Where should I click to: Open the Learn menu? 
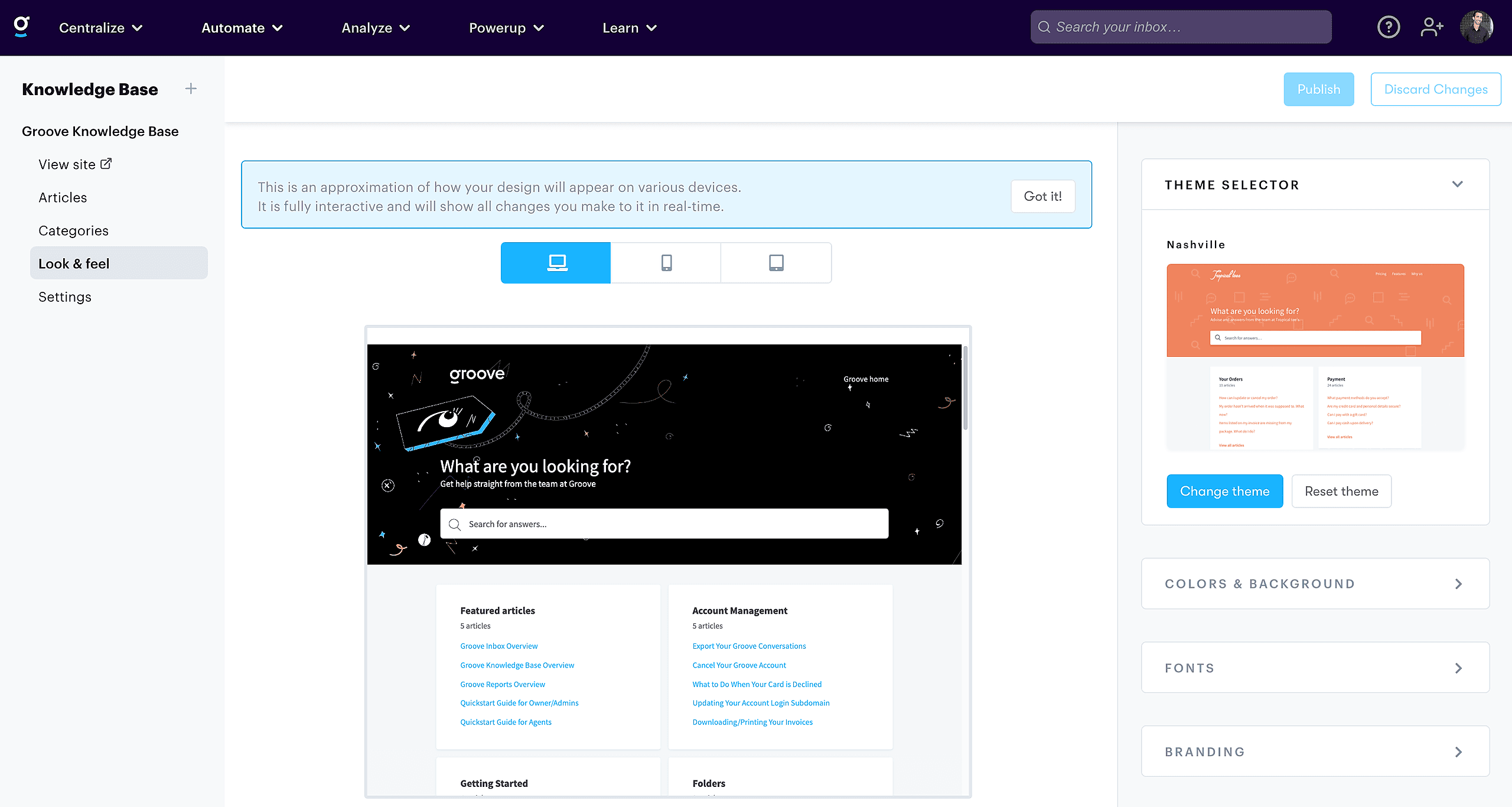pyautogui.click(x=629, y=27)
